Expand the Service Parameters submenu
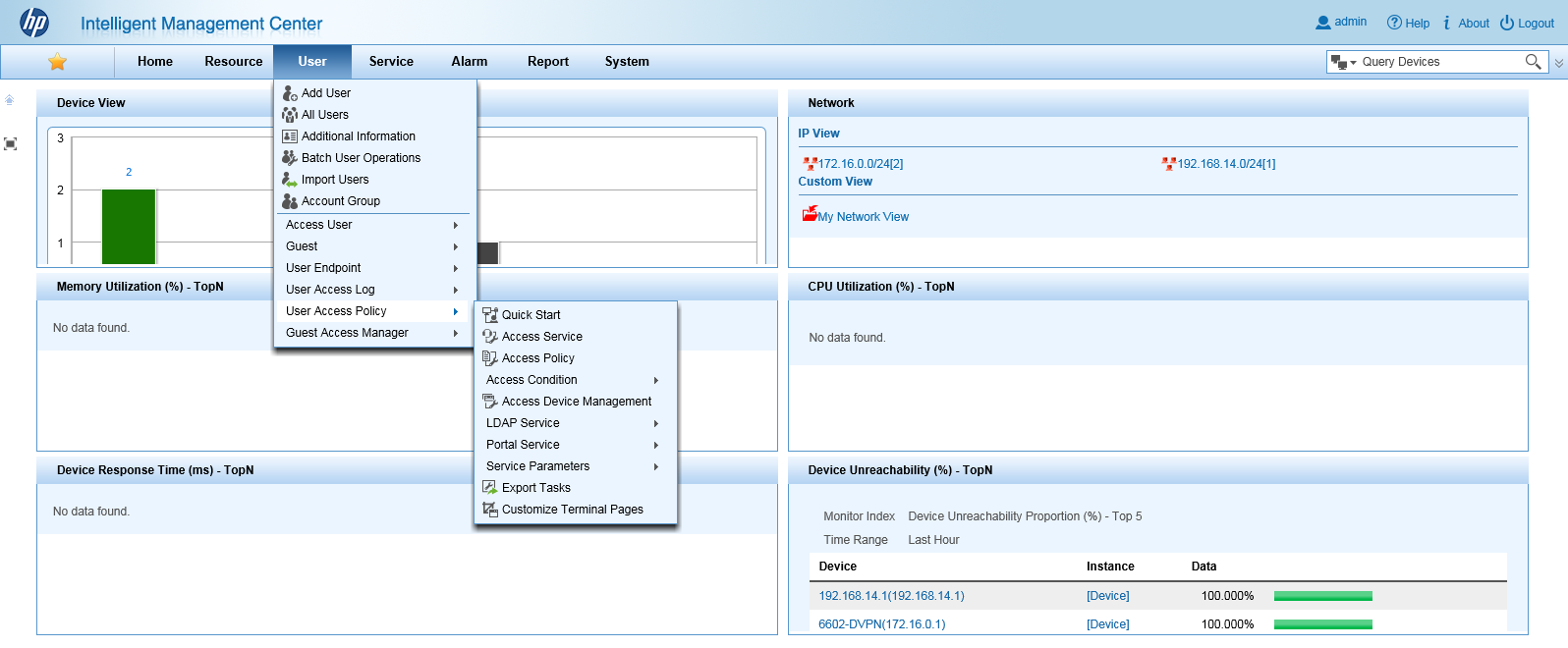This screenshot has height=648, width=1568. (656, 466)
